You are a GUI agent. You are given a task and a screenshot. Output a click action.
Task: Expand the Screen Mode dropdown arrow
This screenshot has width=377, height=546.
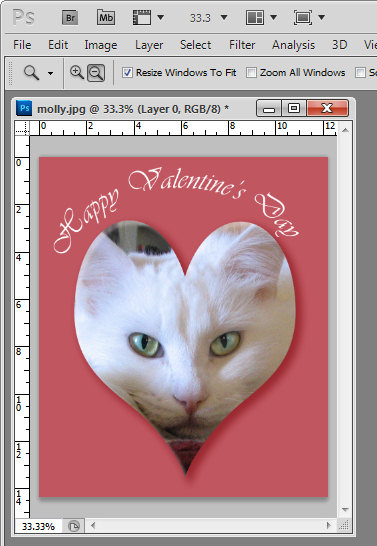coord(322,17)
